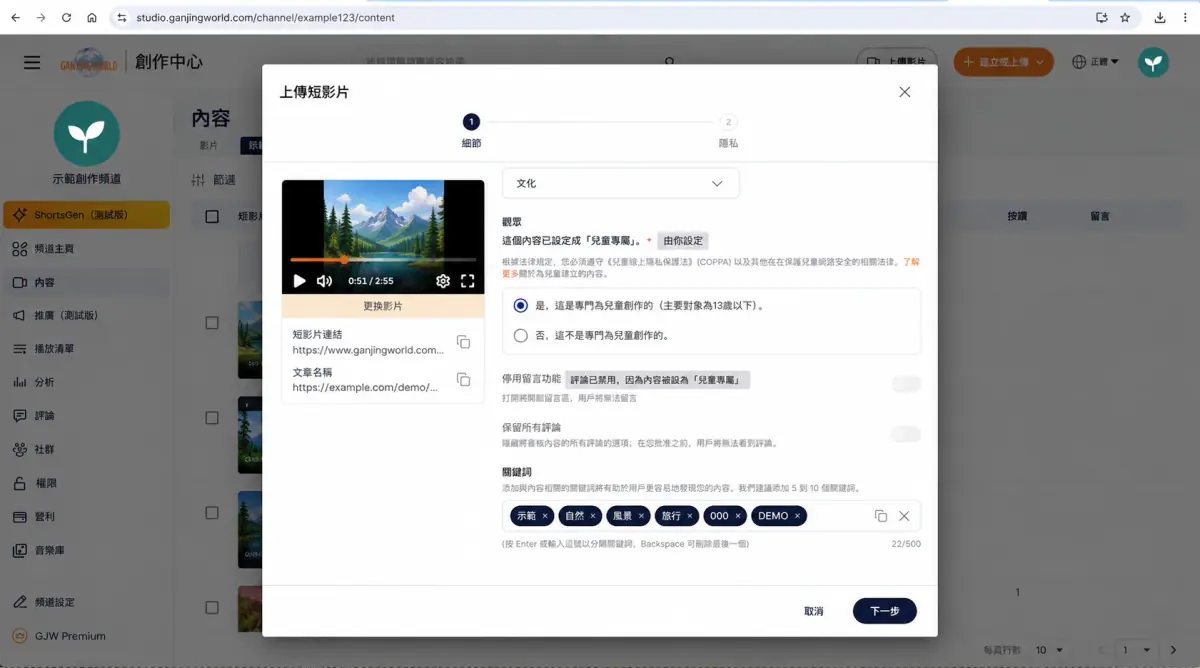
Task: Clear all keywords X icon
Action: coord(904,516)
